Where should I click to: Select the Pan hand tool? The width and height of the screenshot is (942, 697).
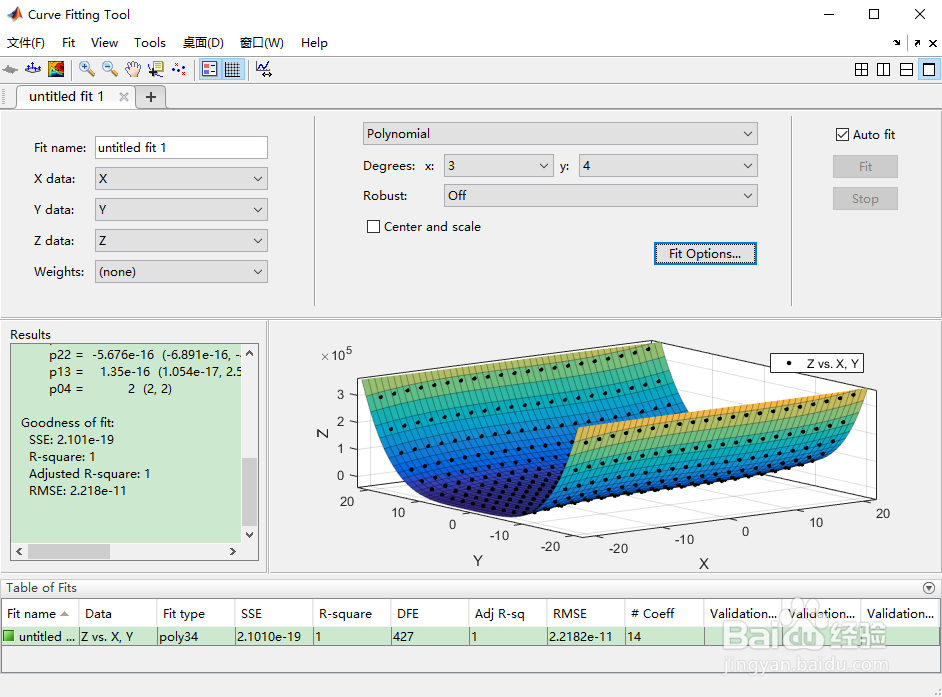click(x=133, y=70)
